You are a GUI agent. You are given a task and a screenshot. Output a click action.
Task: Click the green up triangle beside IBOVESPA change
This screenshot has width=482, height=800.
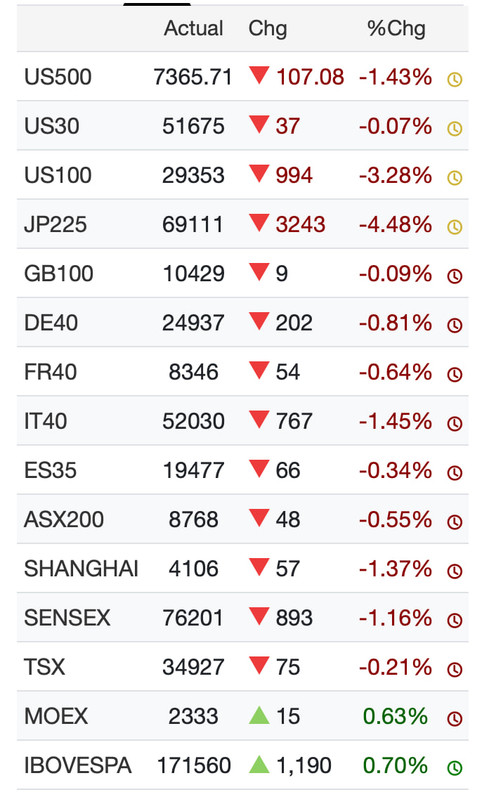259,764
